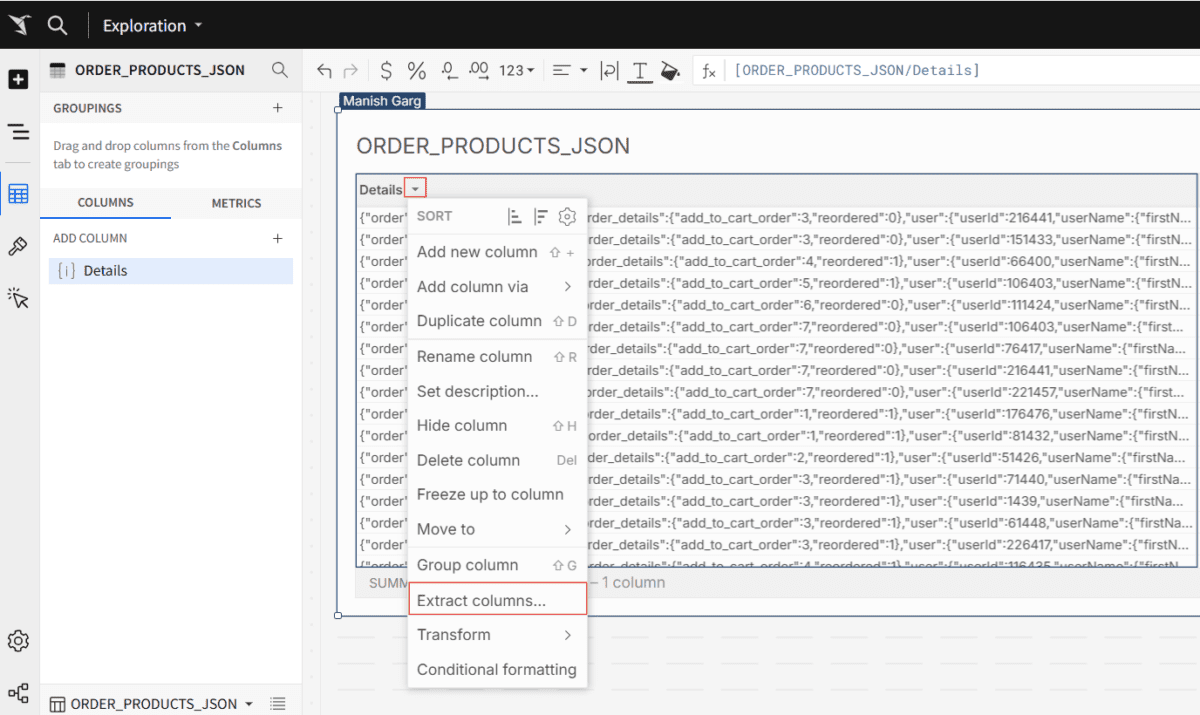Undo the last action

pyautogui.click(x=324, y=70)
